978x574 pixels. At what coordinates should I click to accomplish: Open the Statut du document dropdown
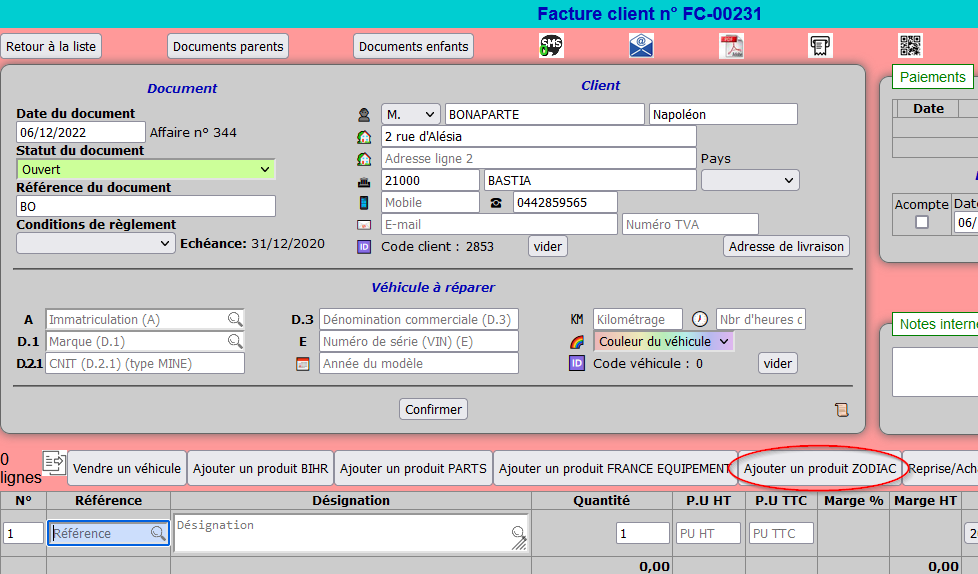[x=146, y=170]
